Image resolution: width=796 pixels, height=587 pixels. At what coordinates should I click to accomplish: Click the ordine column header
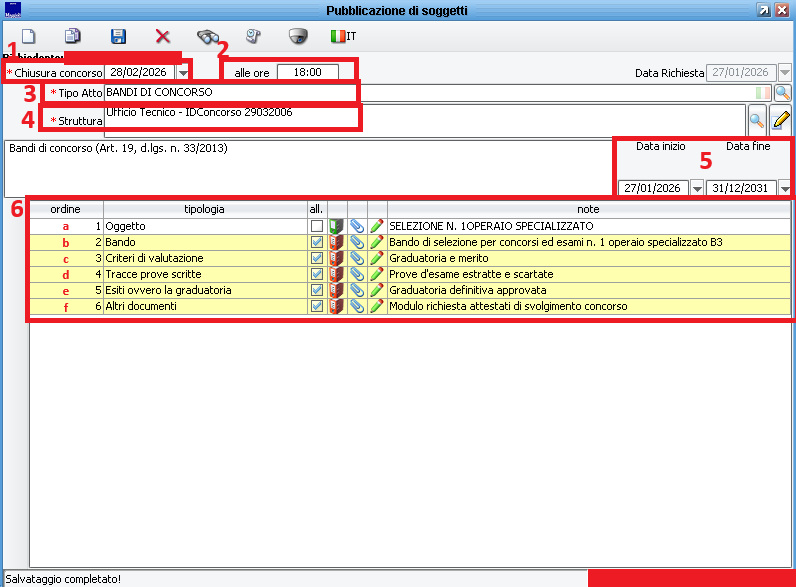67,209
